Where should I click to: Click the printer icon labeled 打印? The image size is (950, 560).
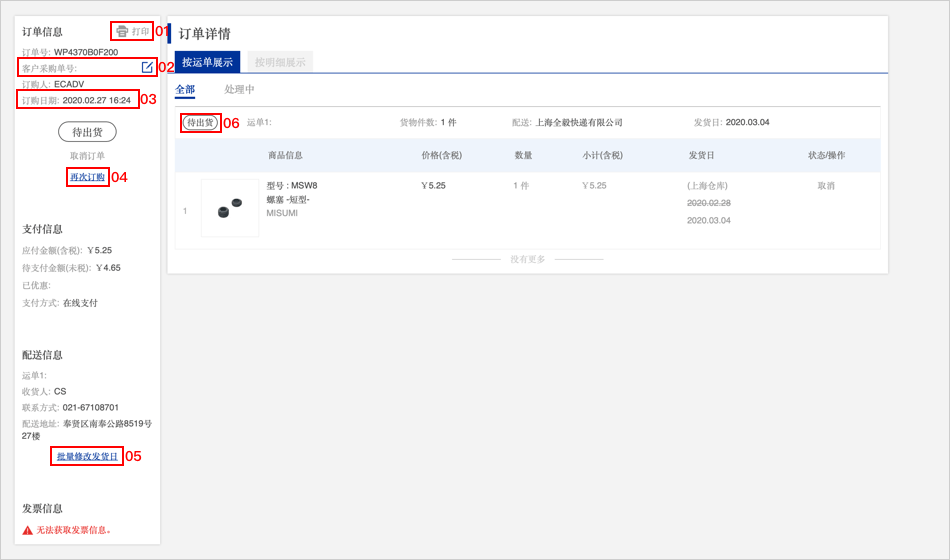click(x=122, y=32)
